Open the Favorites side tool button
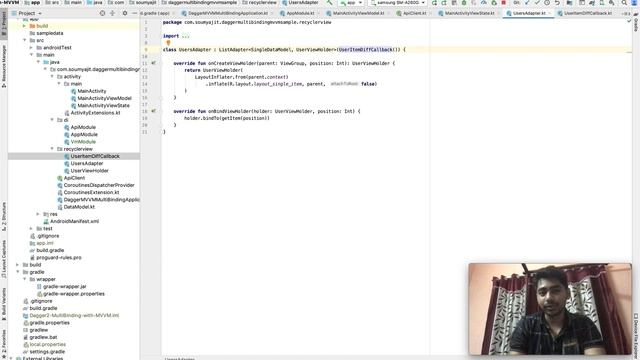 (x=4, y=343)
